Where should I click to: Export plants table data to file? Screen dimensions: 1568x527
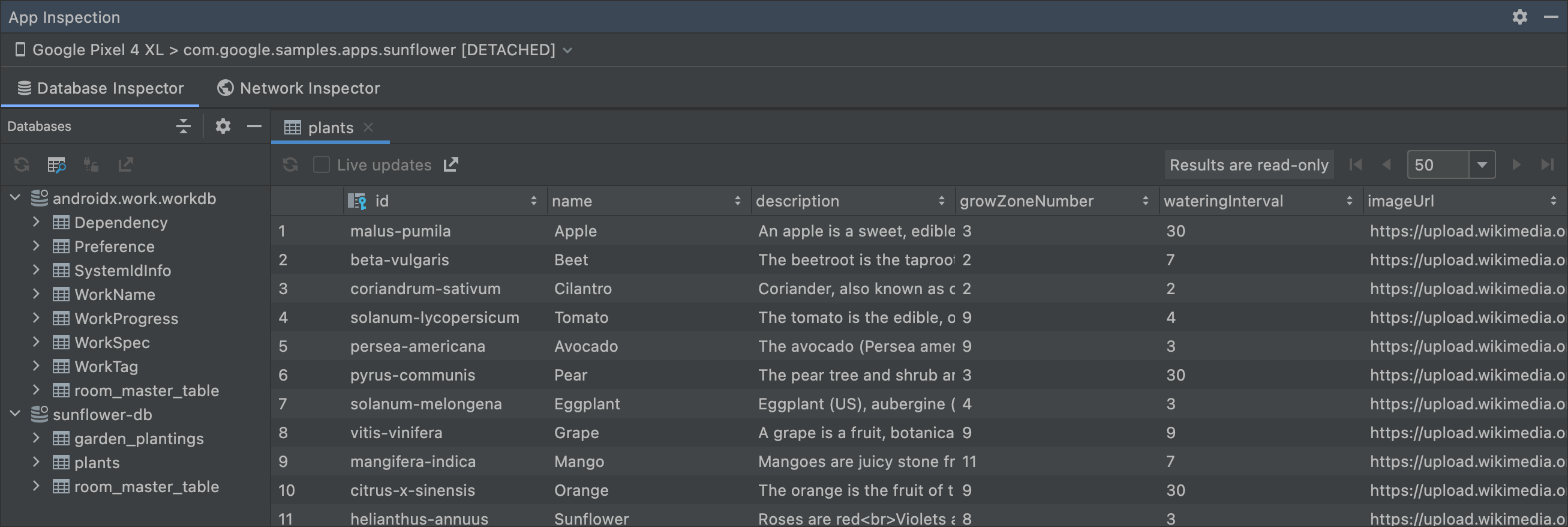pos(451,164)
